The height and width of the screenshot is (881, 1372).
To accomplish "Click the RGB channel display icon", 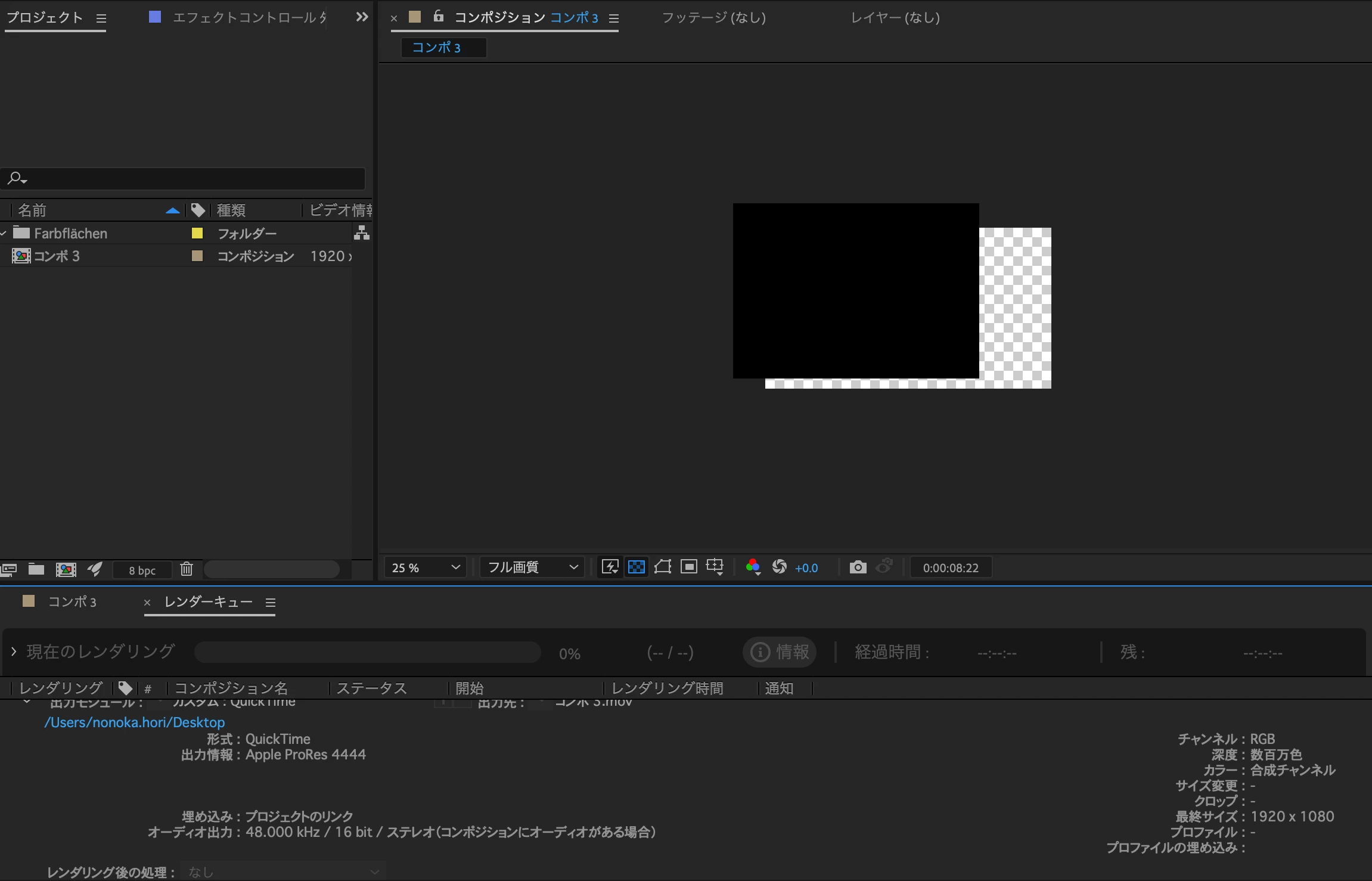I will point(753,567).
